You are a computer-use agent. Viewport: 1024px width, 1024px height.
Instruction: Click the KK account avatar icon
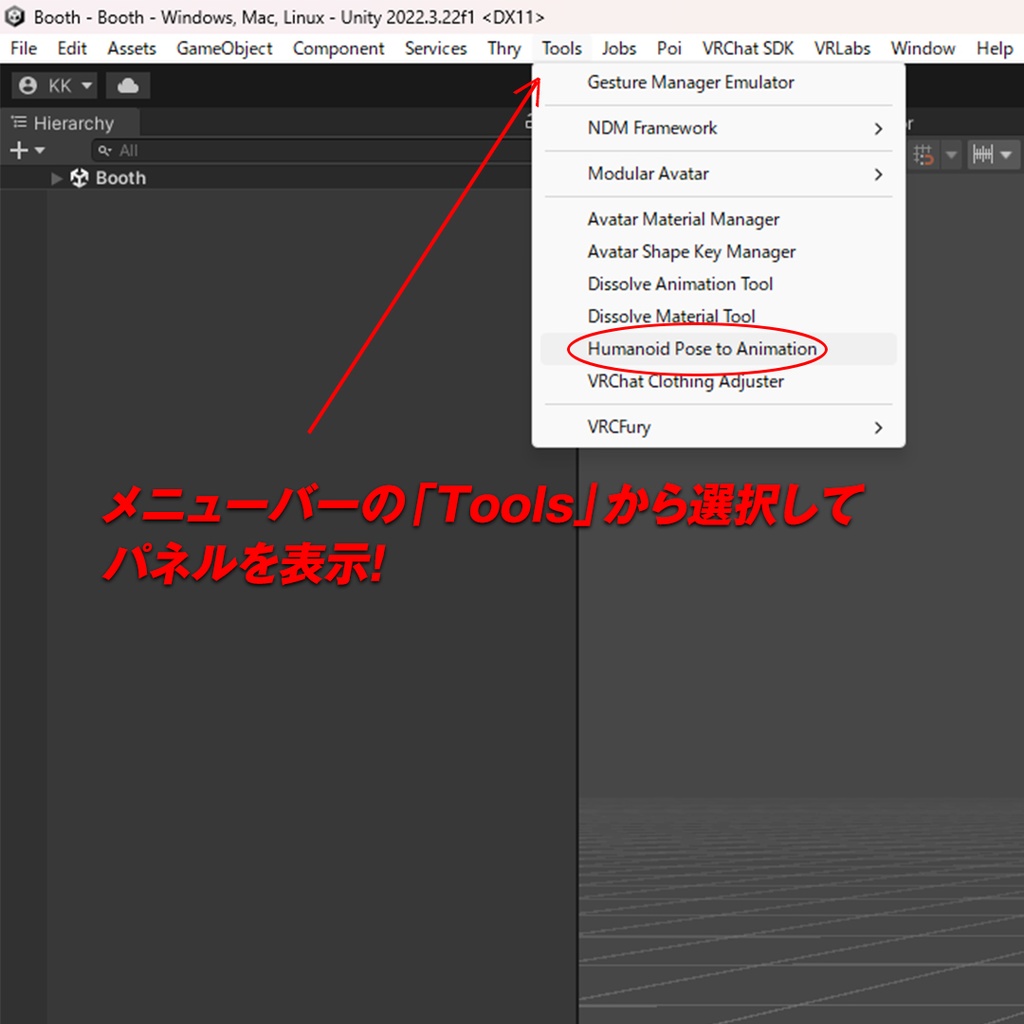click(28, 85)
